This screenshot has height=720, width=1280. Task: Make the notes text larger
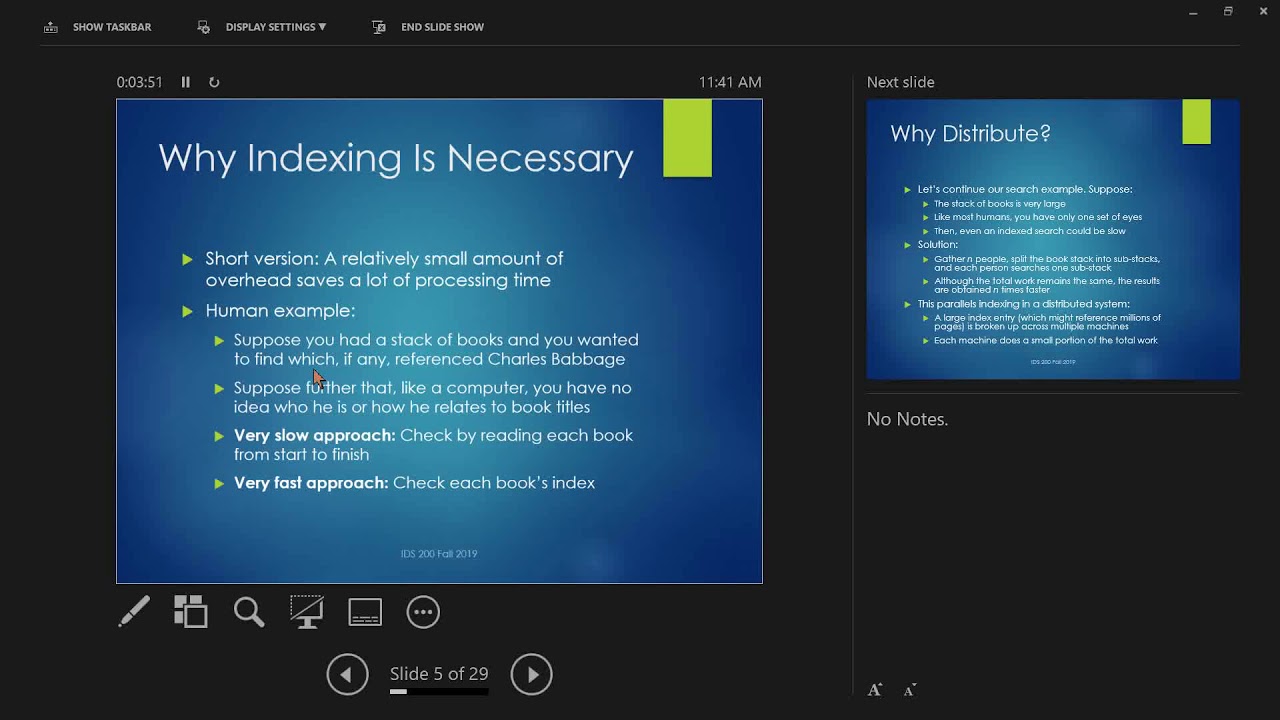click(x=875, y=690)
